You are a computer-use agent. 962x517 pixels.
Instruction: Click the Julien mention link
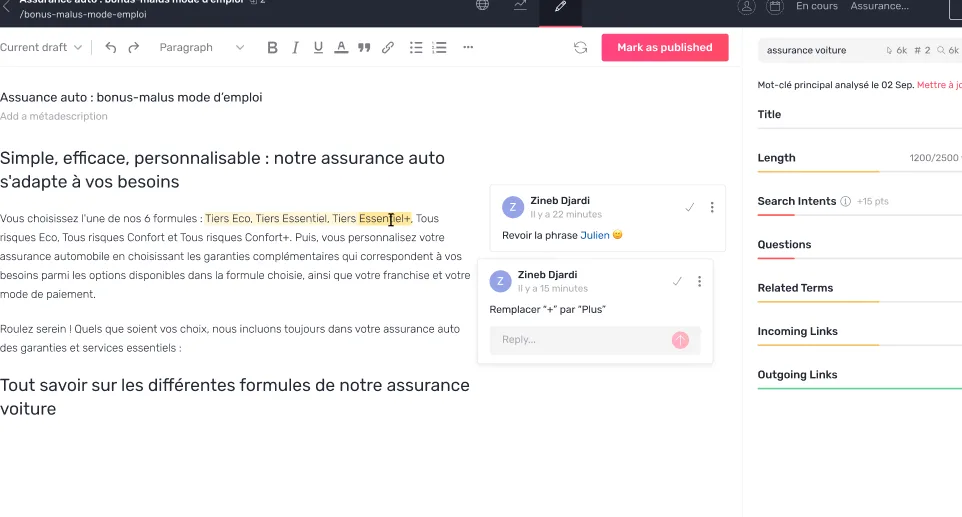point(595,235)
